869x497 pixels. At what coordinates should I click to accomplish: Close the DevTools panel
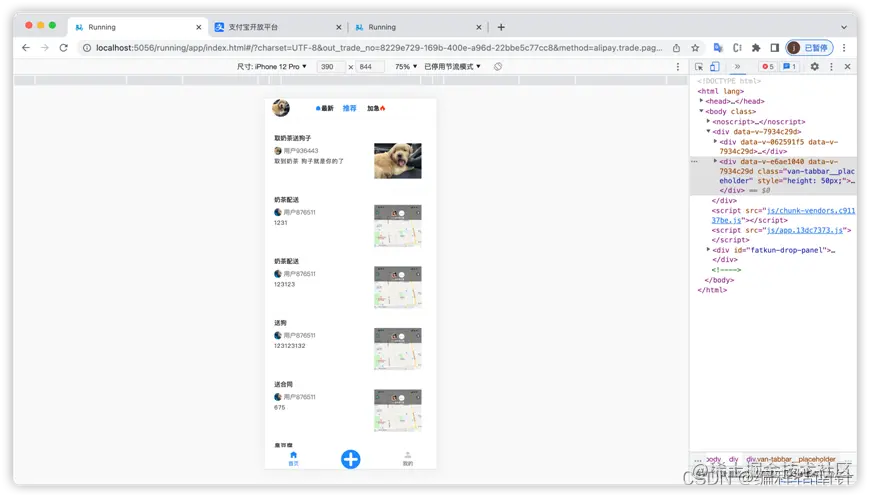847,66
